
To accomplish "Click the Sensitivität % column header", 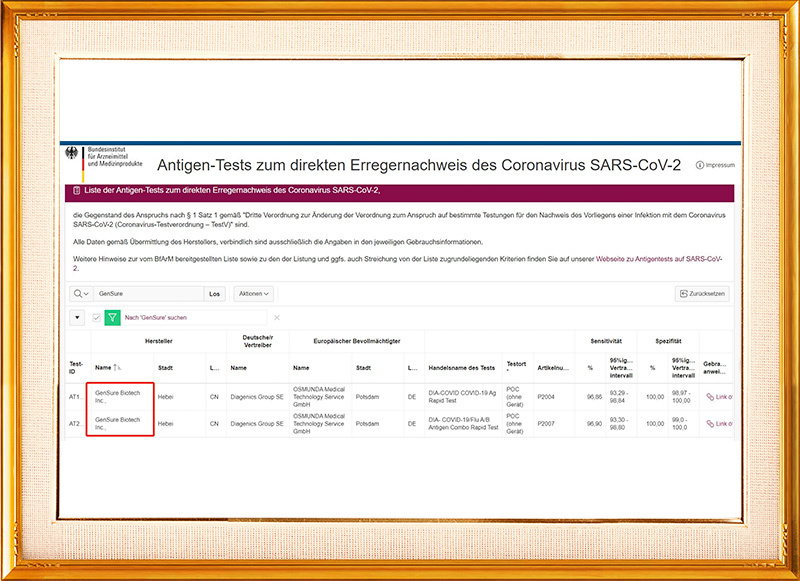I will pos(590,368).
